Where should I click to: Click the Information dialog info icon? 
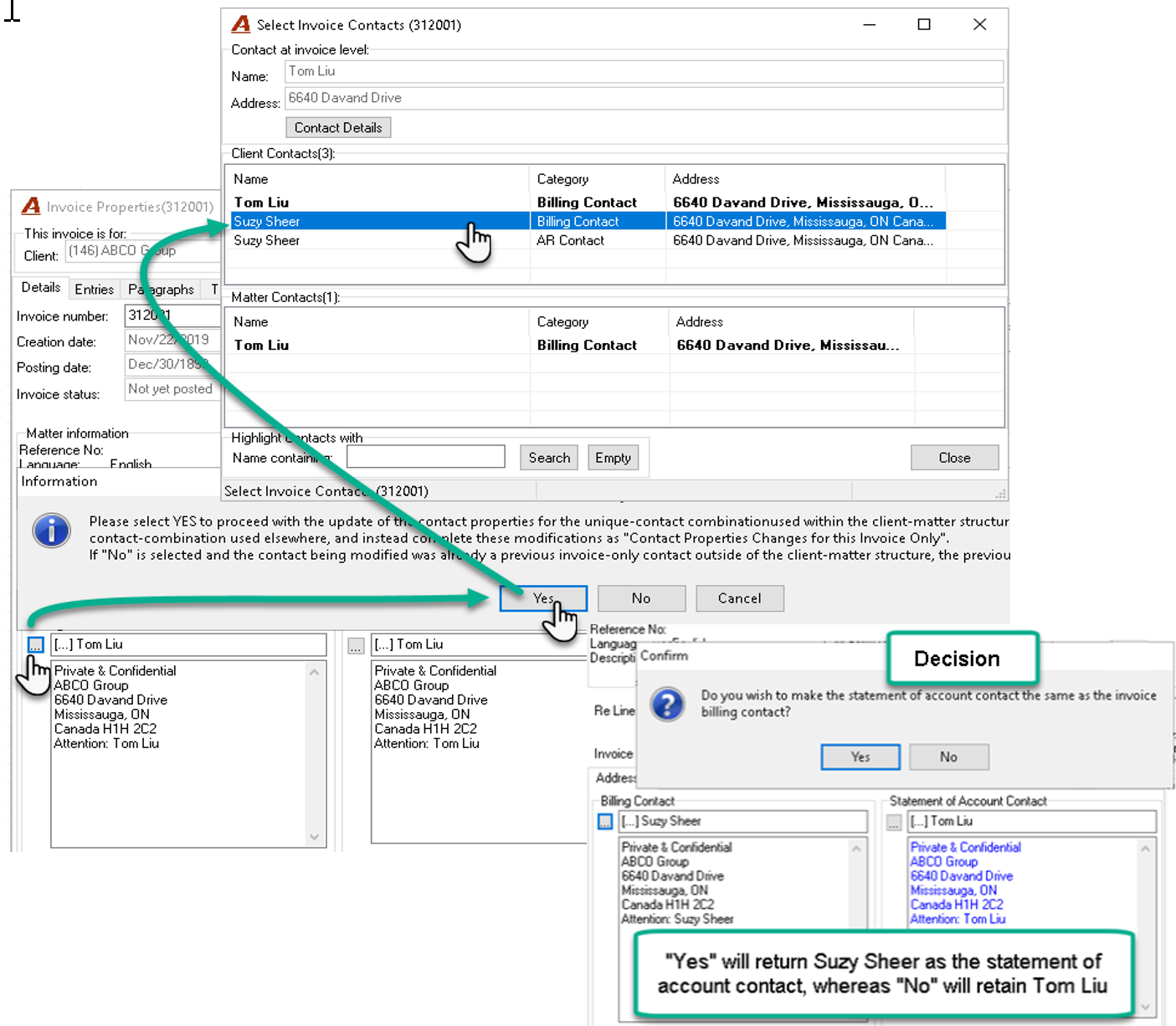coord(51,530)
